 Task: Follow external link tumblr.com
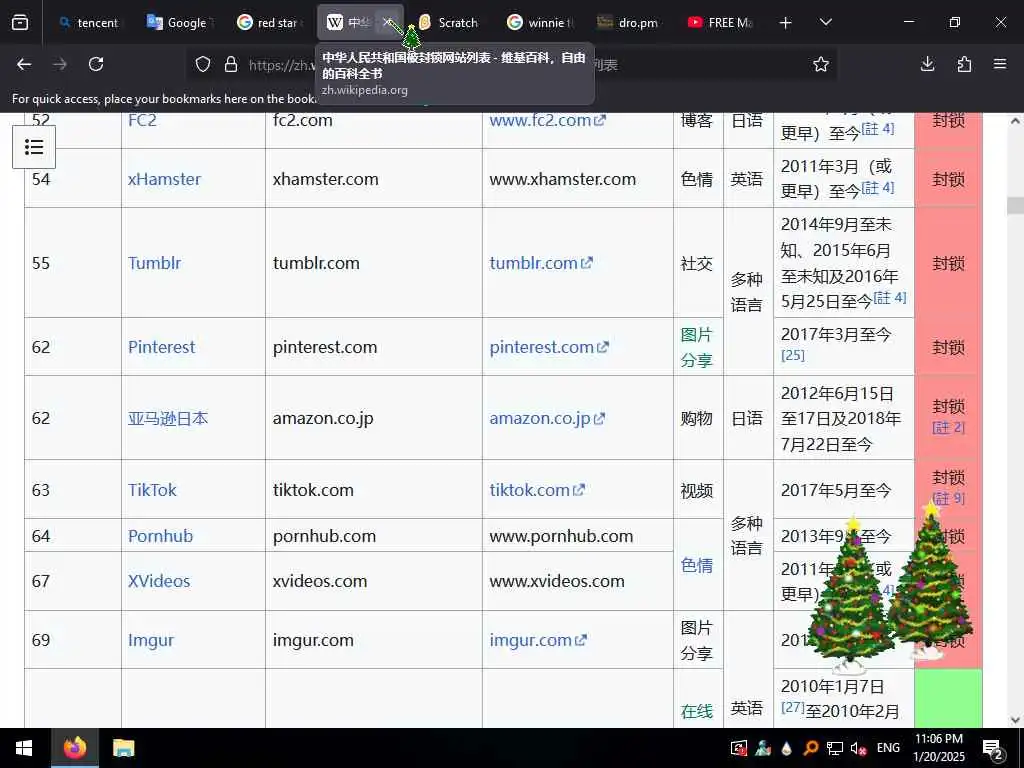point(541,263)
